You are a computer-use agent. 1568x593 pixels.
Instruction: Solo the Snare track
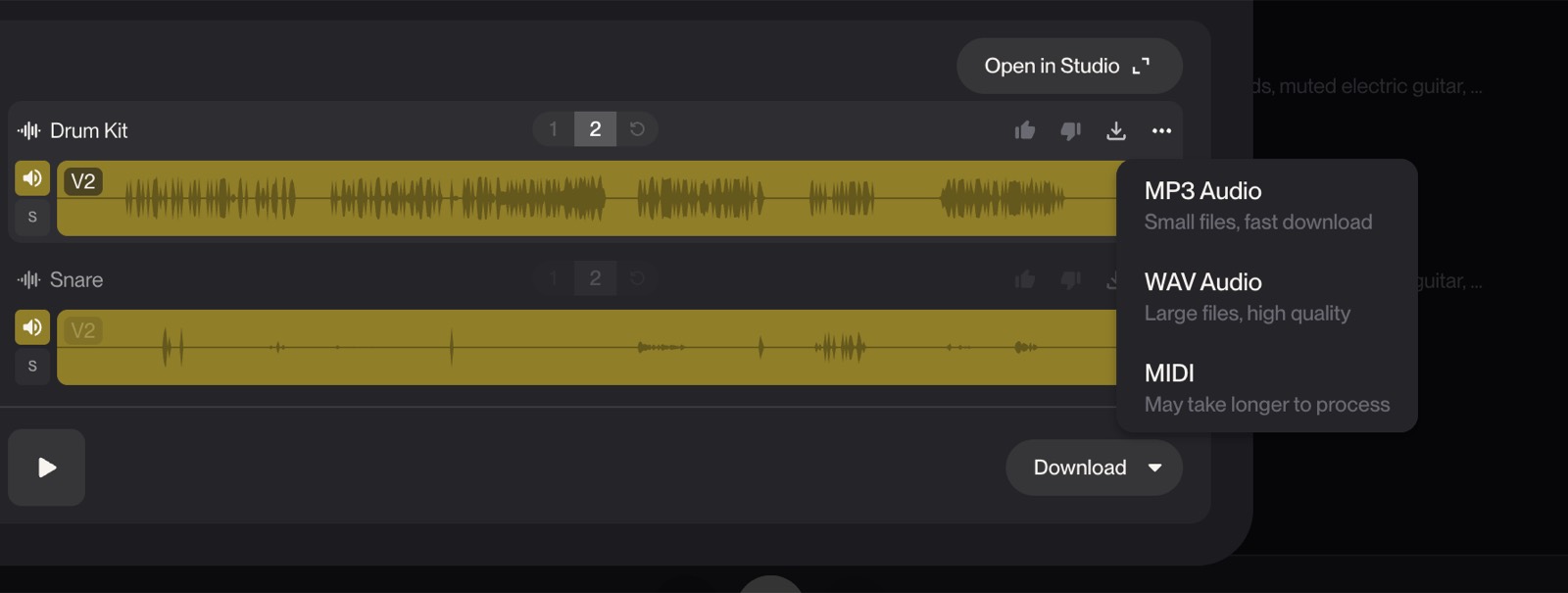click(x=32, y=366)
